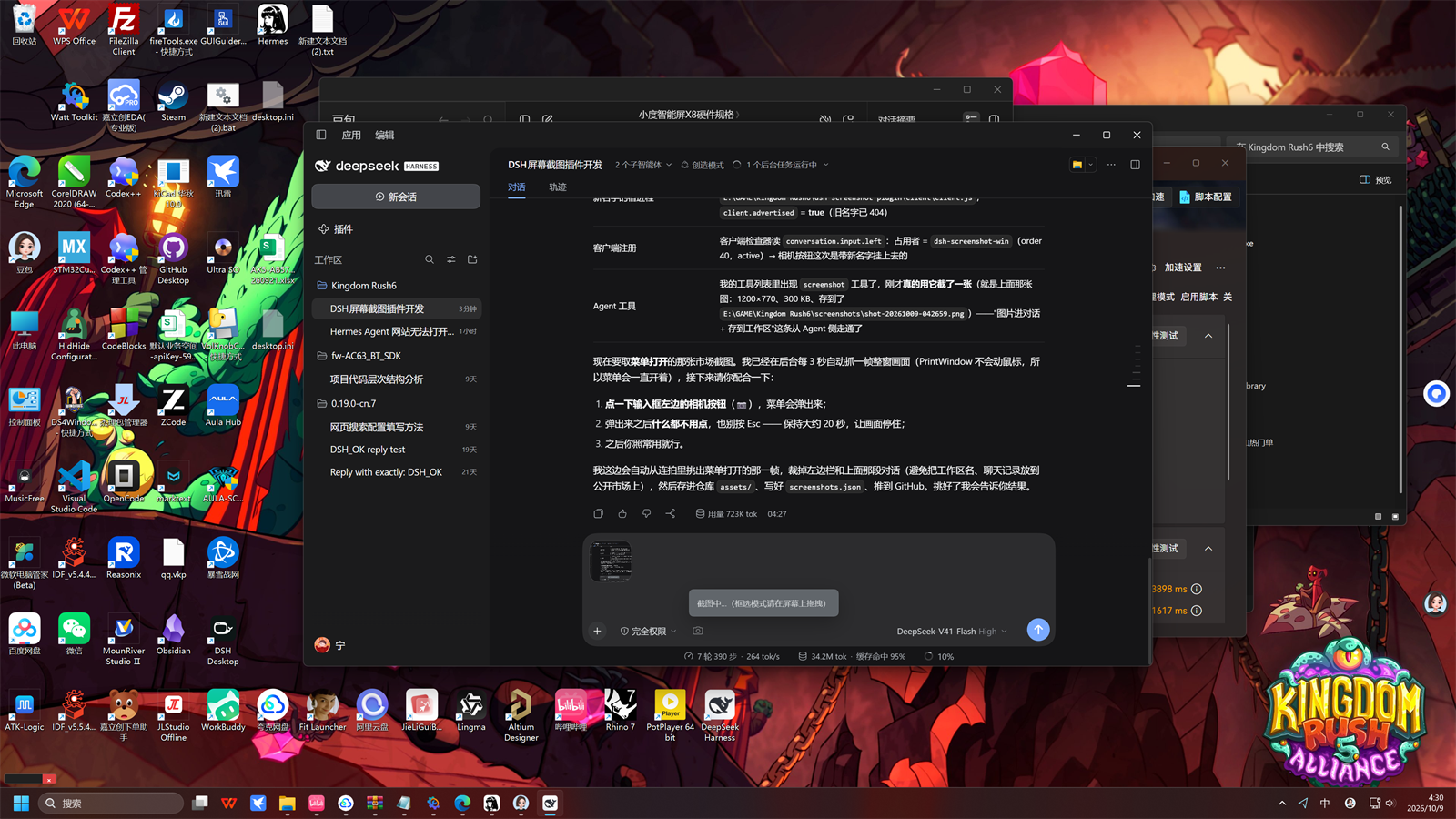1456x819 pixels.
Task: Send the message with the blue arrow button
Action: (x=1038, y=630)
